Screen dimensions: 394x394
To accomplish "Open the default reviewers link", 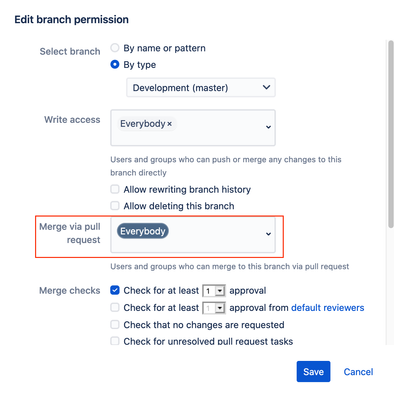I will pos(328,308).
